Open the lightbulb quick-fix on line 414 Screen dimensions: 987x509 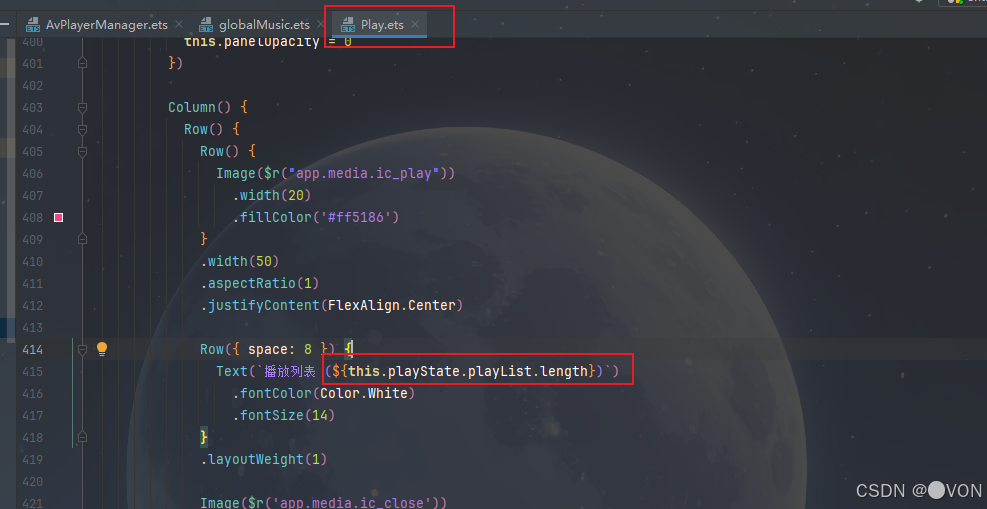[x=102, y=349]
